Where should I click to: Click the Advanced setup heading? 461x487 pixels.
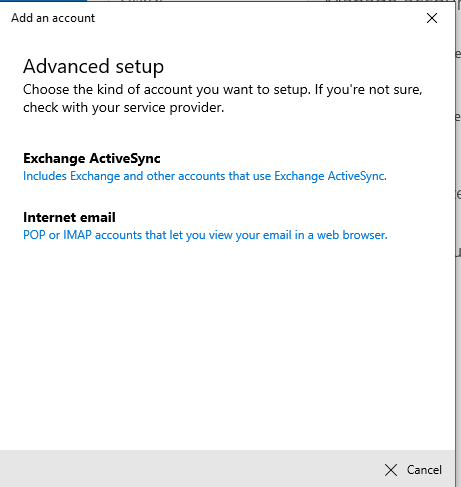93,66
